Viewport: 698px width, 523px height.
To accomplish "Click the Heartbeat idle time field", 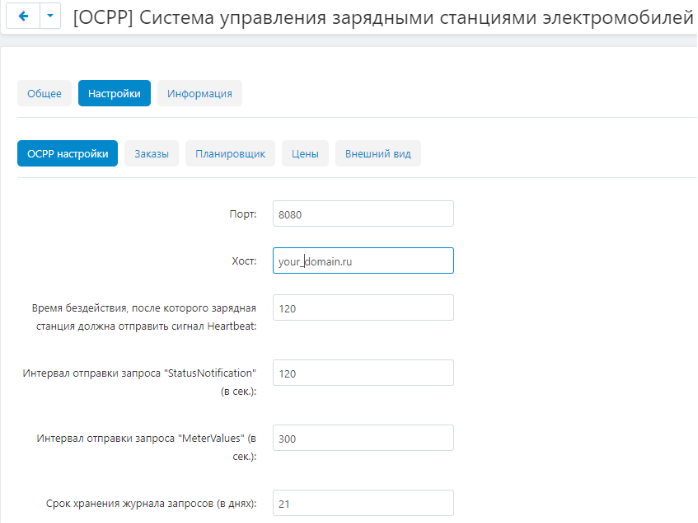I will (363, 308).
